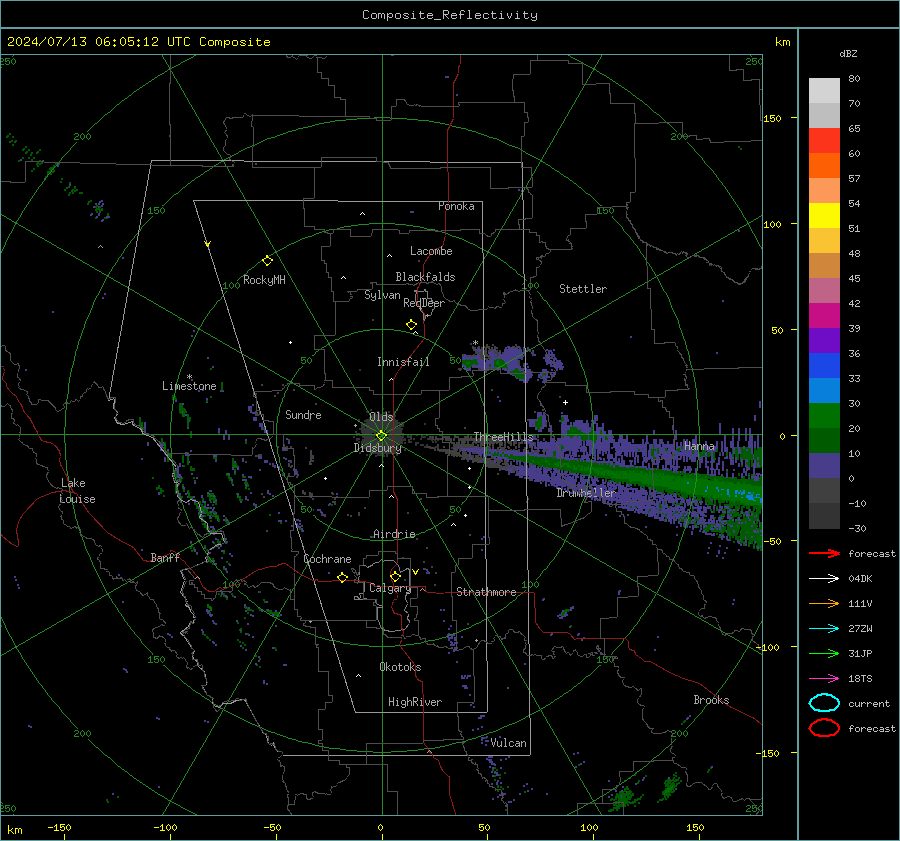Image resolution: width=900 pixels, height=841 pixels.
Task: Click the Drumheller label on the map
Action: pyautogui.click(x=586, y=493)
